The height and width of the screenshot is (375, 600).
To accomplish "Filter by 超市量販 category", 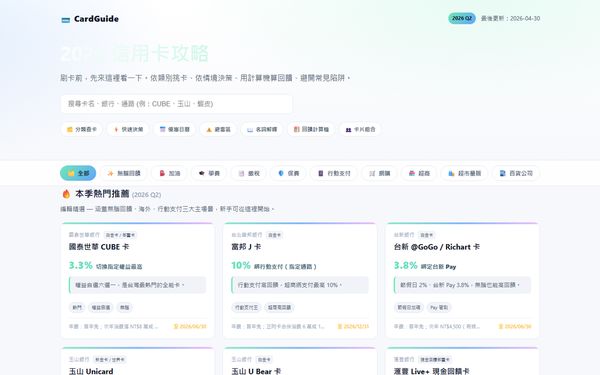I will (x=465, y=173).
